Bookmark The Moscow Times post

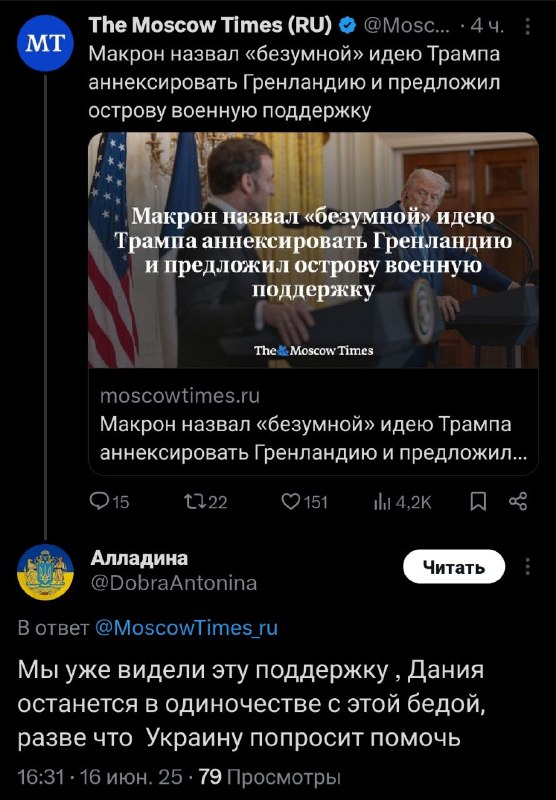point(478,503)
